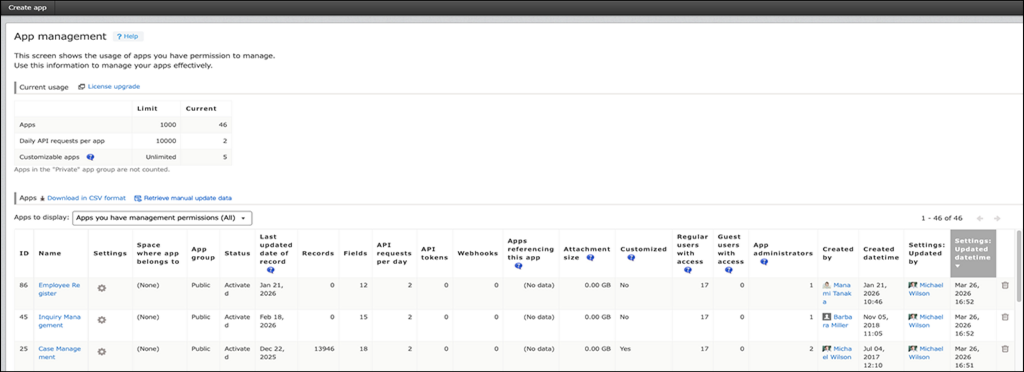Open Case Management app link

point(59,352)
